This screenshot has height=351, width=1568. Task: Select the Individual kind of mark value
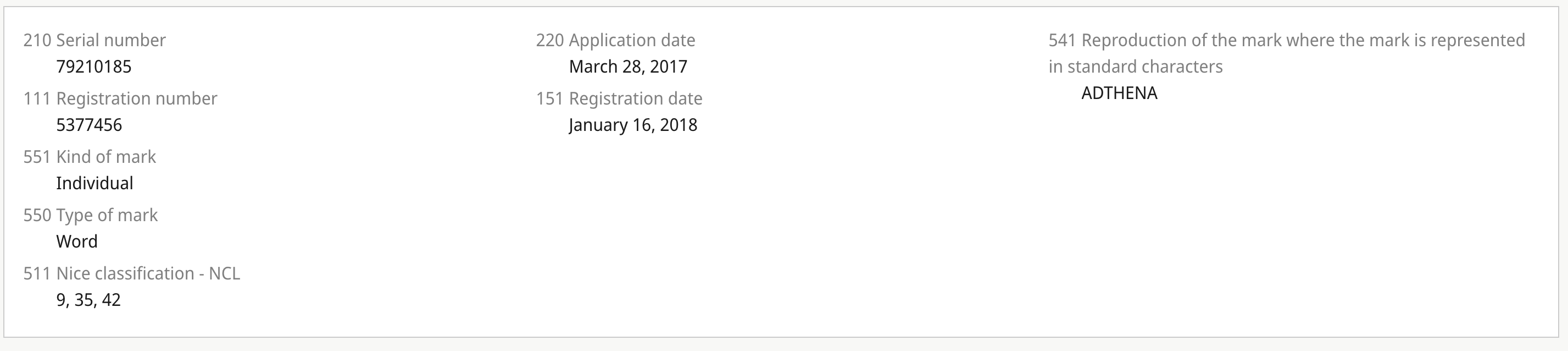tap(94, 183)
